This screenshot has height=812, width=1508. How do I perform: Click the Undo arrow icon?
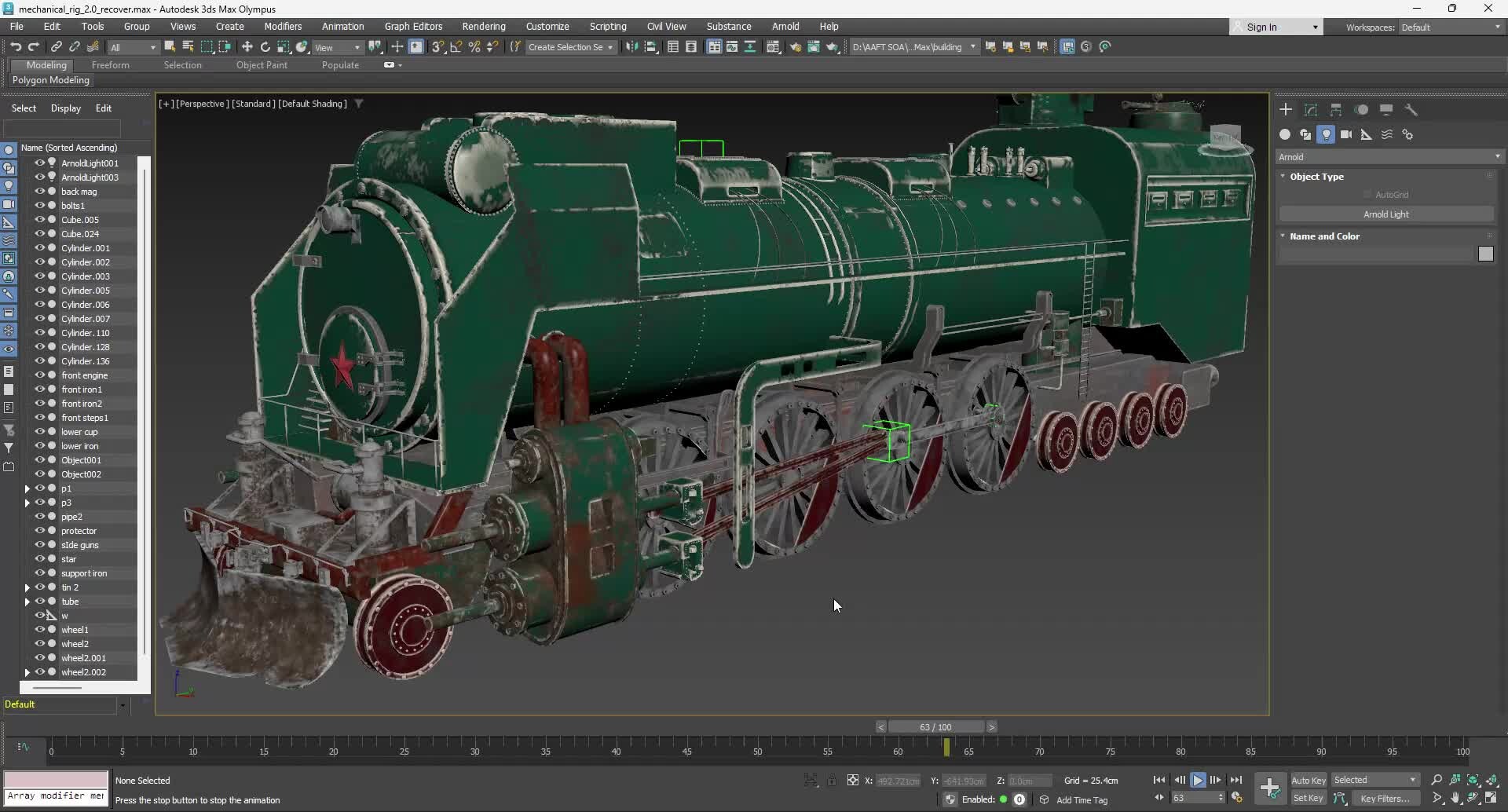click(x=16, y=47)
